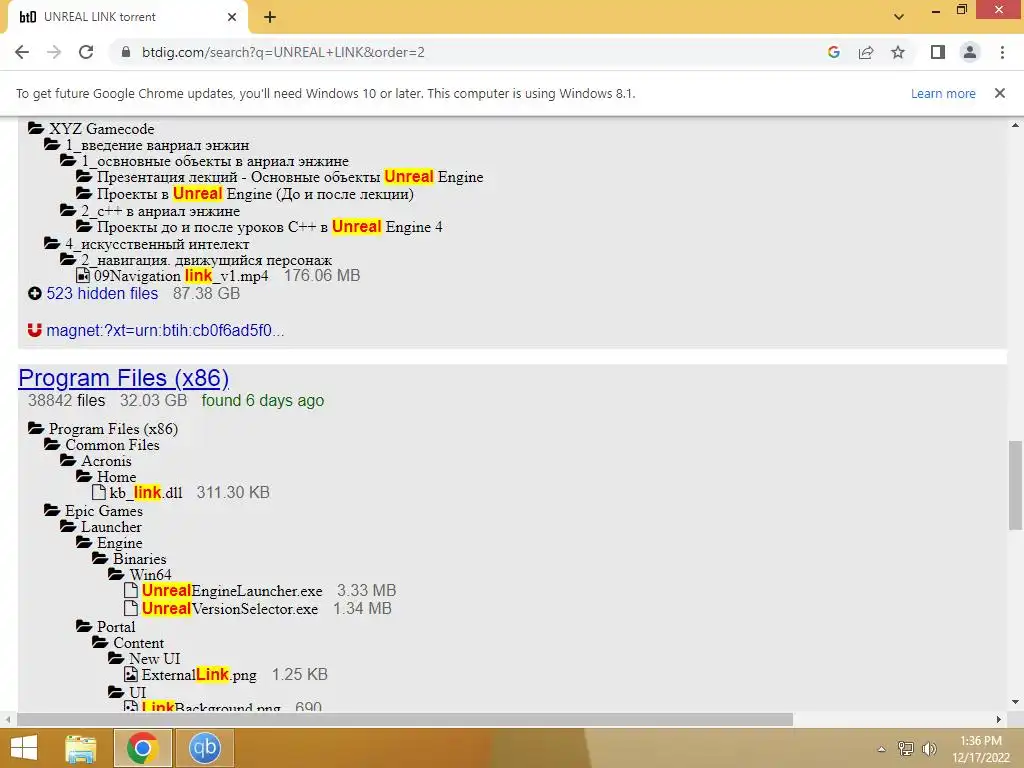Image resolution: width=1024 pixels, height=768 pixels.
Task: Click the vertical scrollbar up arrow
Action: pos(1015,125)
